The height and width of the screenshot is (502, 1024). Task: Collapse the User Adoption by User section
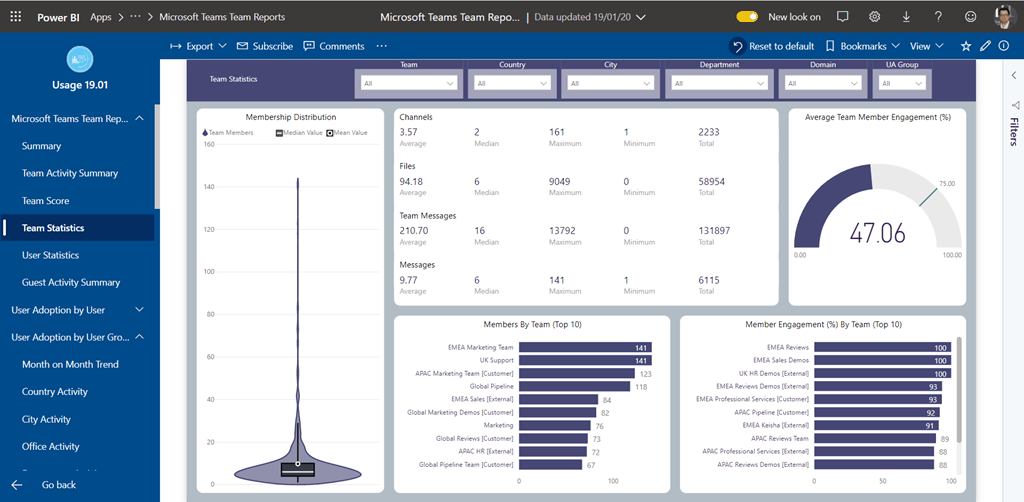point(139,310)
